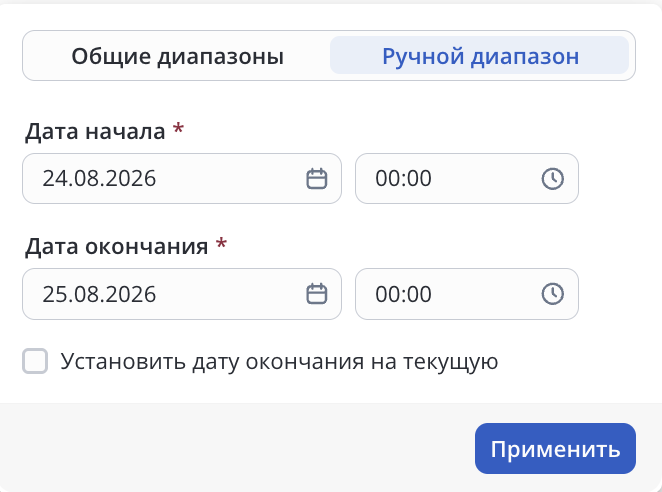Open the calendar picker for Дата начала

[317, 179]
